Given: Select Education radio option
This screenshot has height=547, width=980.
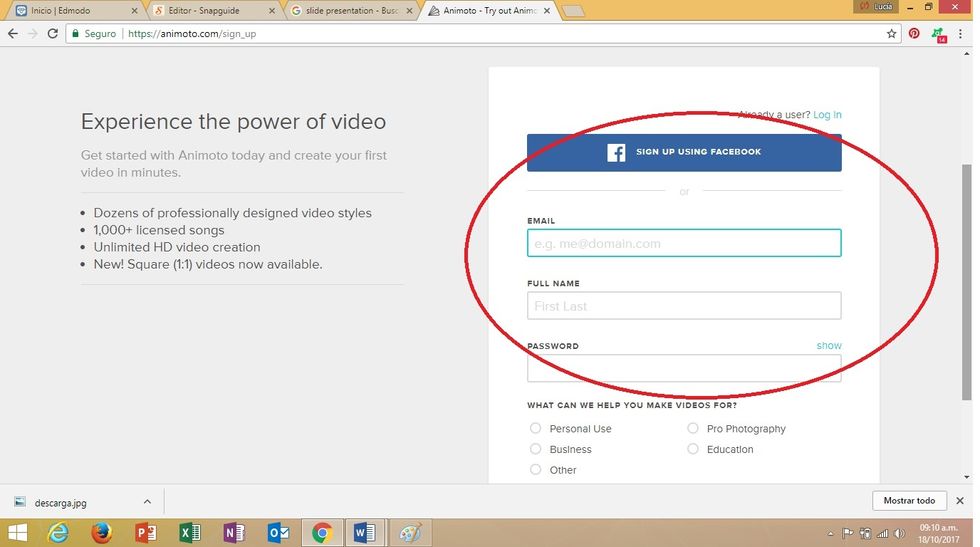Looking at the screenshot, I should tap(692, 449).
